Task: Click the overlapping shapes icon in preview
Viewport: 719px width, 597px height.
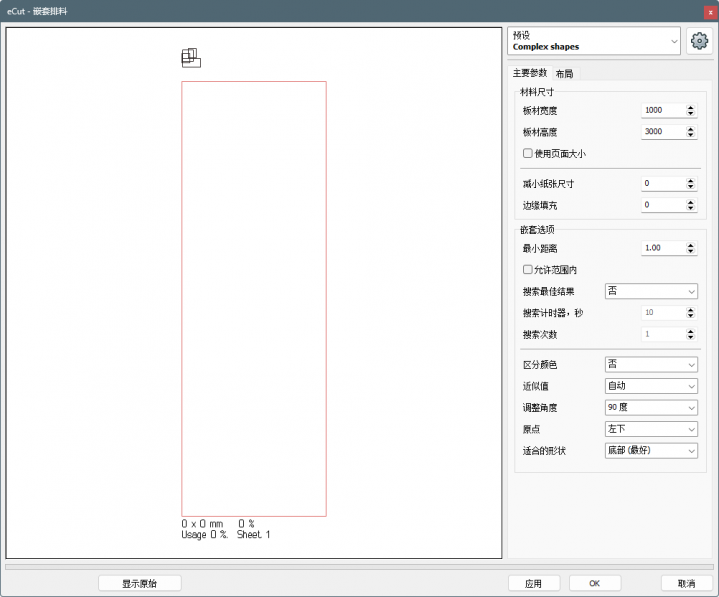Action: (190, 58)
